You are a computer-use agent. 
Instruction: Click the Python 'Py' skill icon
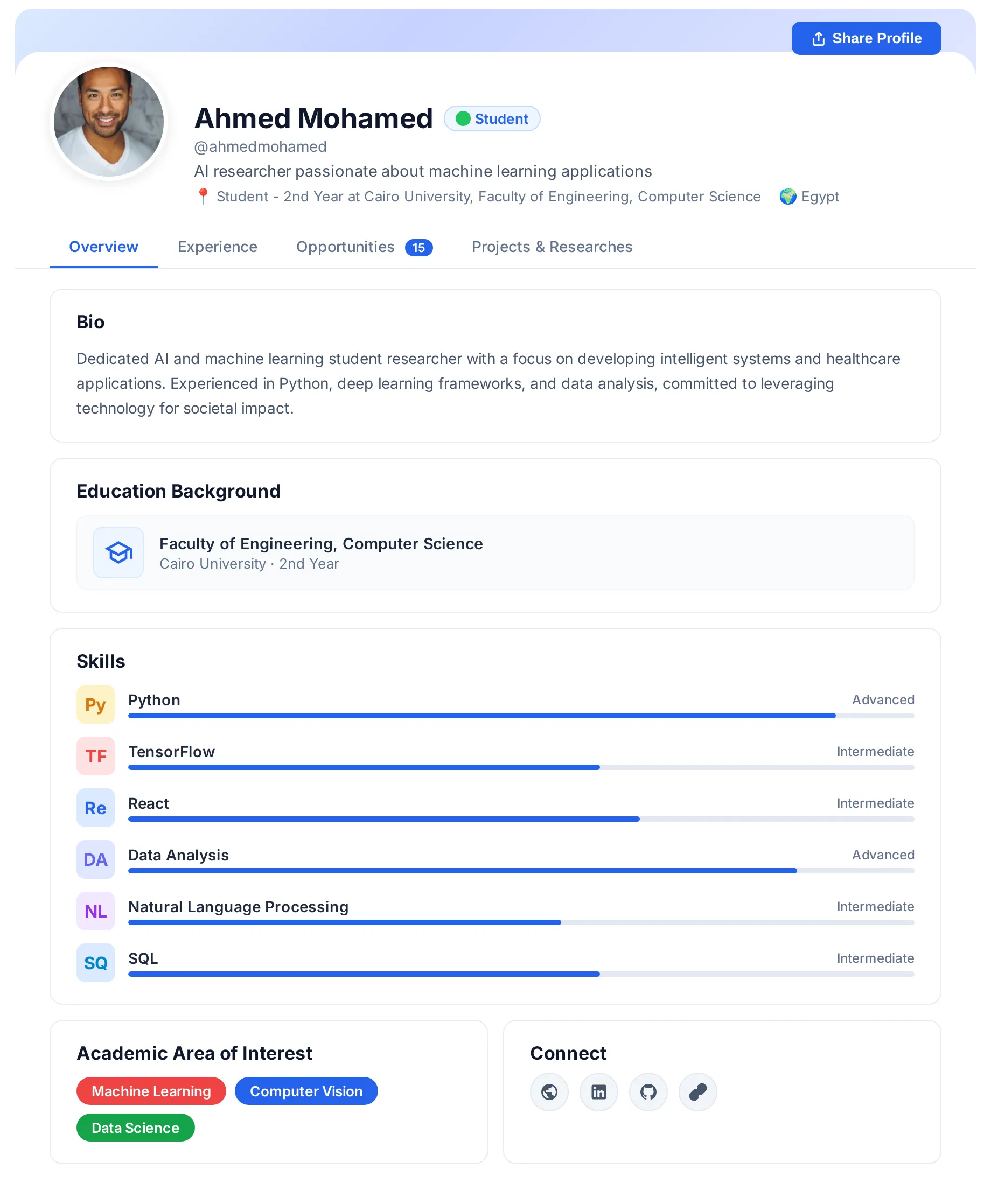point(96,704)
